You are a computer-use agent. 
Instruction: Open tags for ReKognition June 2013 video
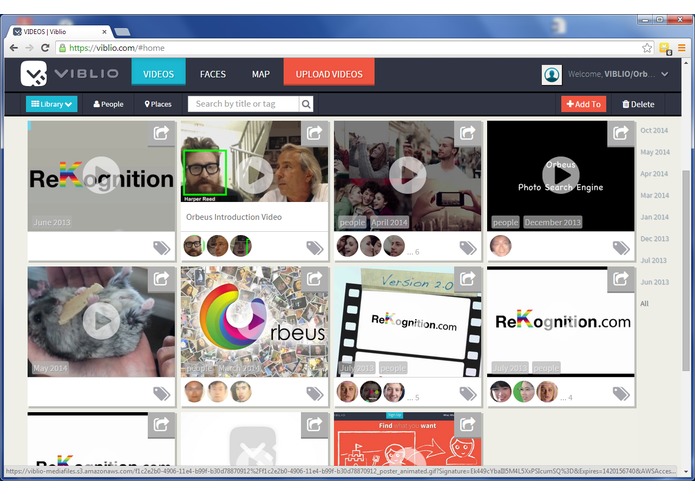tap(161, 248)
